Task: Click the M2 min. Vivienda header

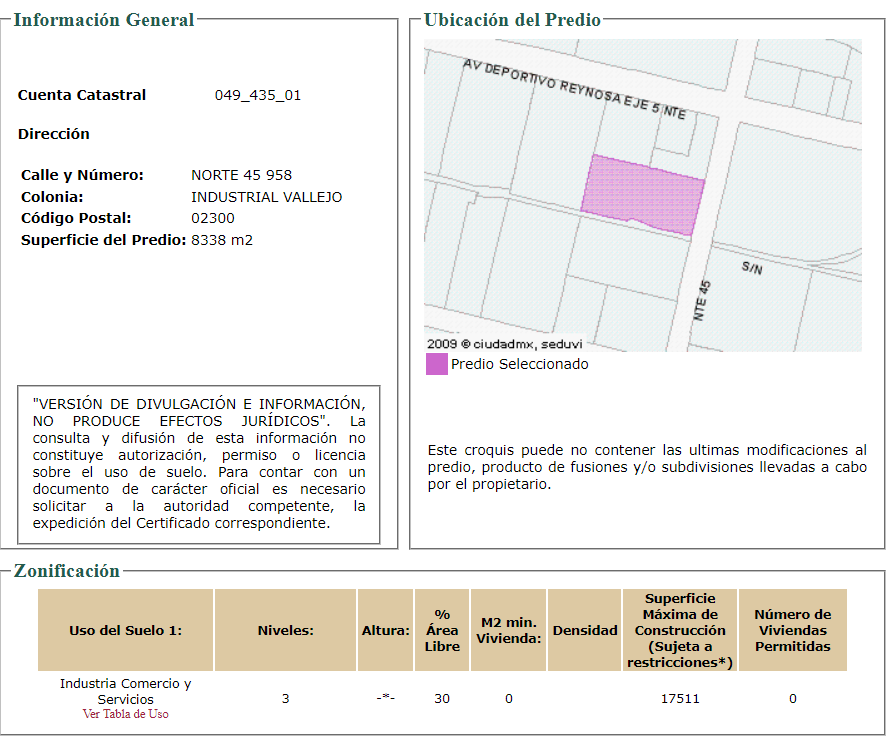Action: pyautogui.click(x=509, y=630)
